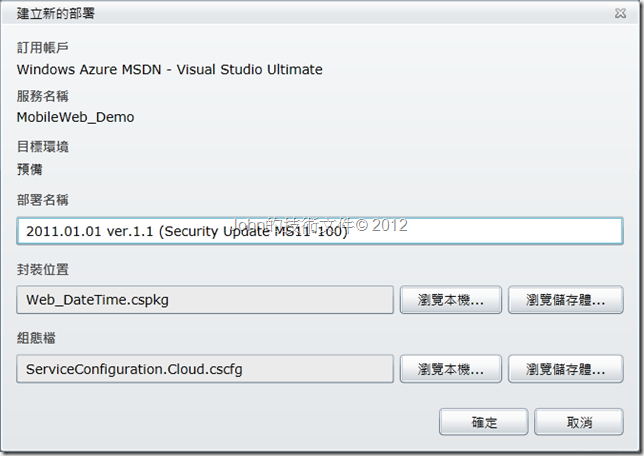Image resolution: width=644 pixels, height=456 pixels.
Task: Click the 封裝位置 package location label
Action: click(x=43, y=269)
